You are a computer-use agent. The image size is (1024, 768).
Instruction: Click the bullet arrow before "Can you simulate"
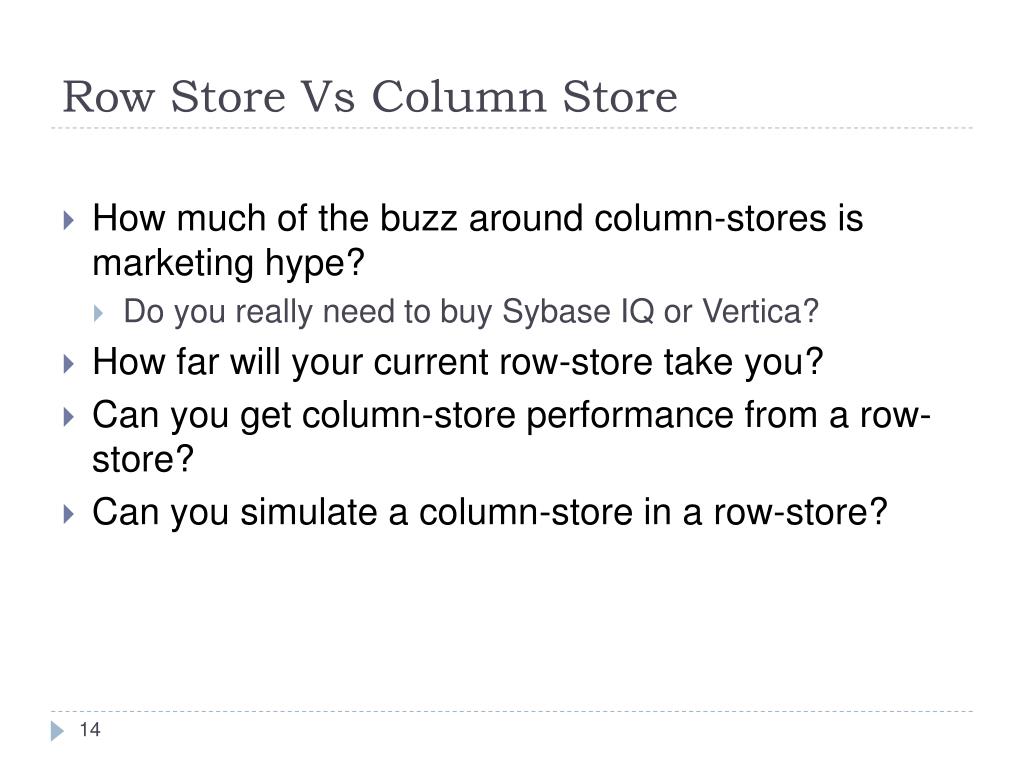coord(69,514)
